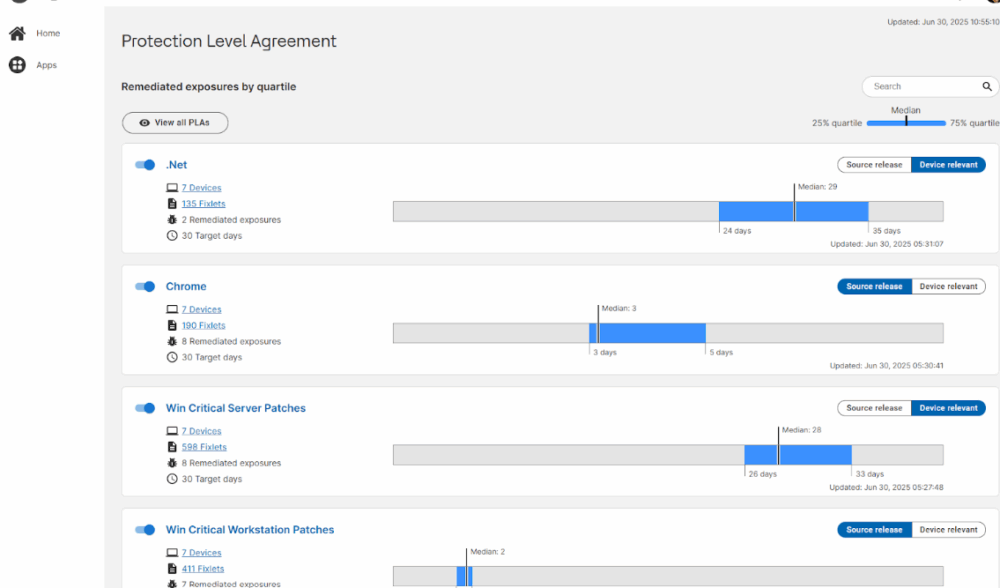Screen dimensions: 1000x588
Task: Open the Apps grid icon
Action: (17, 66)
